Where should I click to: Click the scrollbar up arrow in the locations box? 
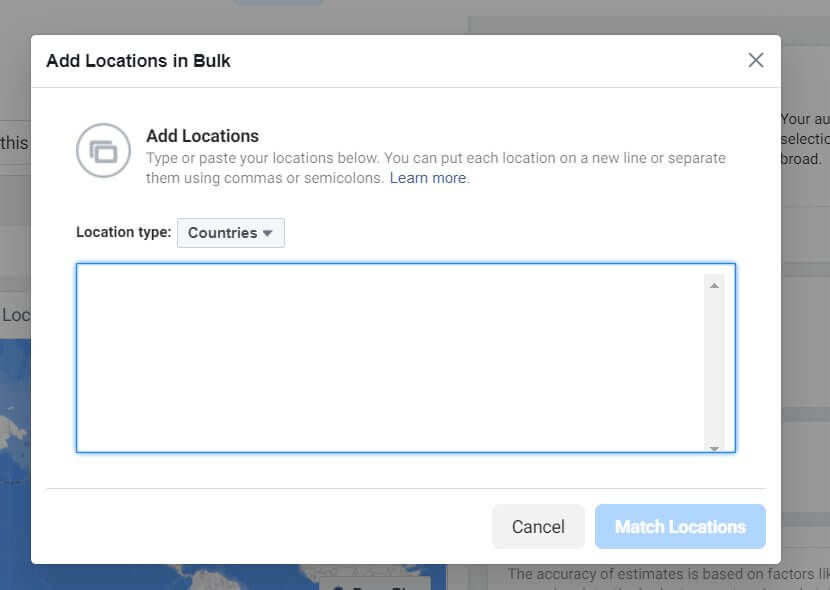point(712,283)
